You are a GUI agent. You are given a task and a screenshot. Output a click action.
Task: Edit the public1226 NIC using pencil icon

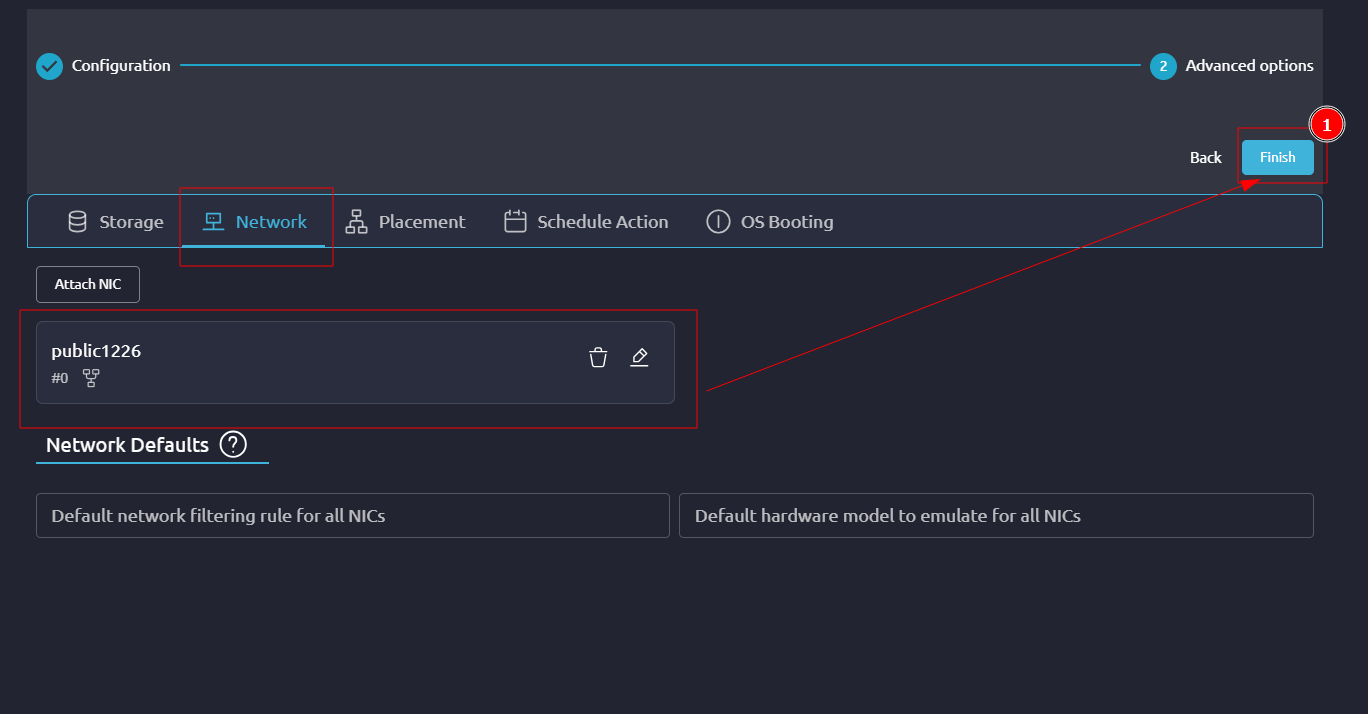[x=640, y=357]
